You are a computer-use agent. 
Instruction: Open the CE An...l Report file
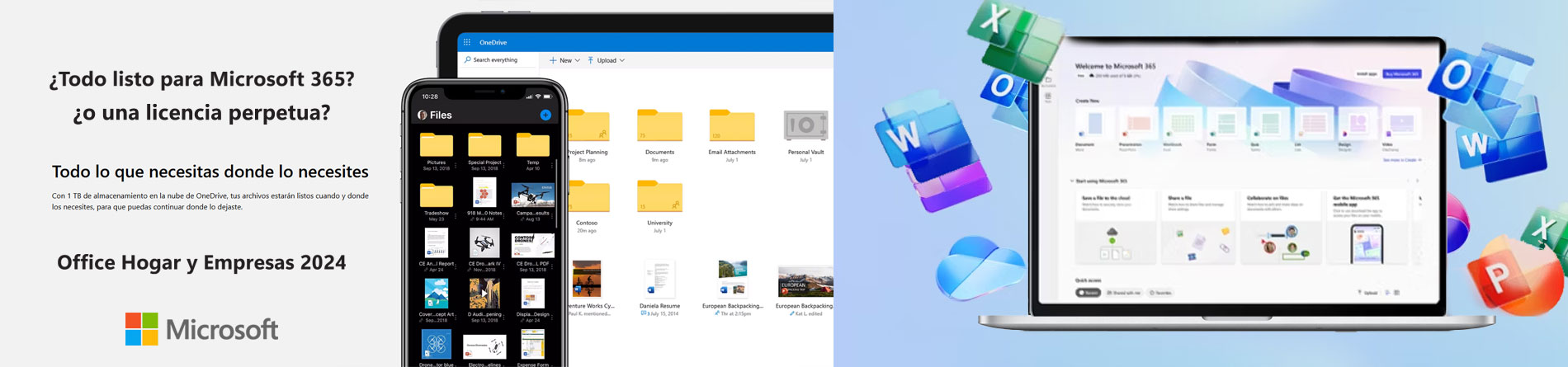tap(437, 243)
